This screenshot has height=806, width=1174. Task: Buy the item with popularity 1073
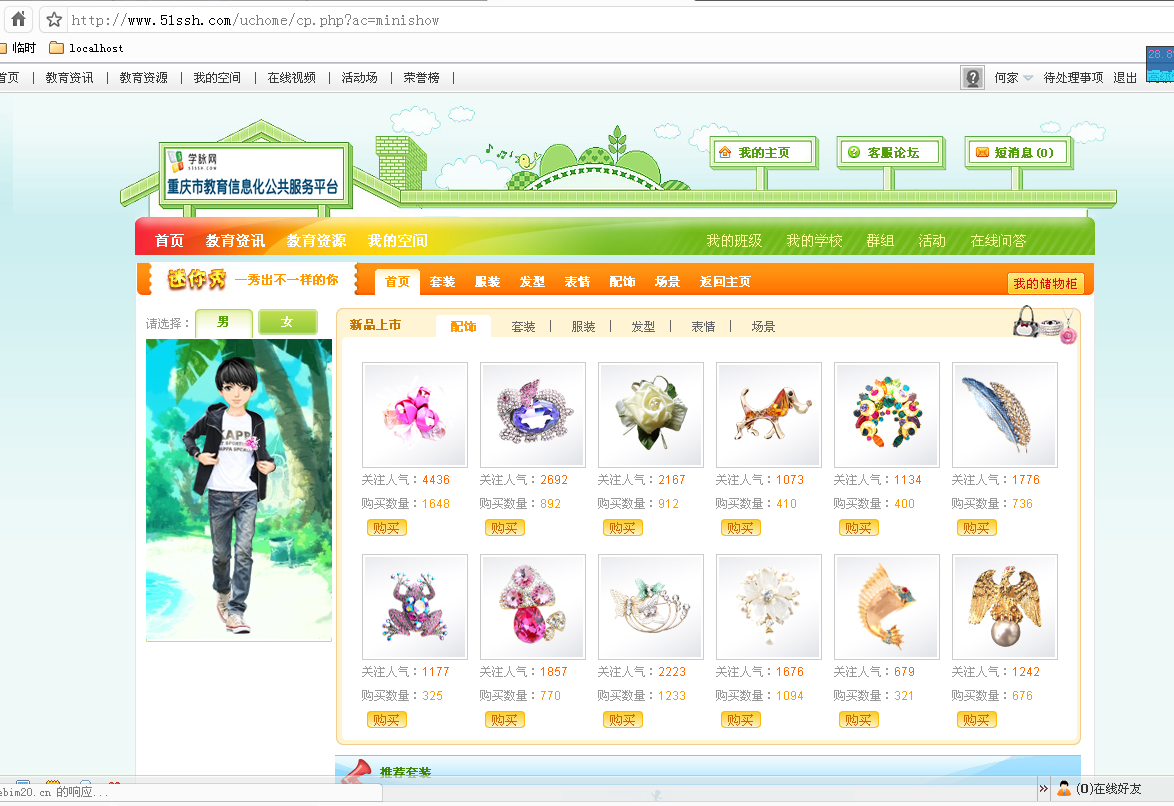tap(740, 528)
